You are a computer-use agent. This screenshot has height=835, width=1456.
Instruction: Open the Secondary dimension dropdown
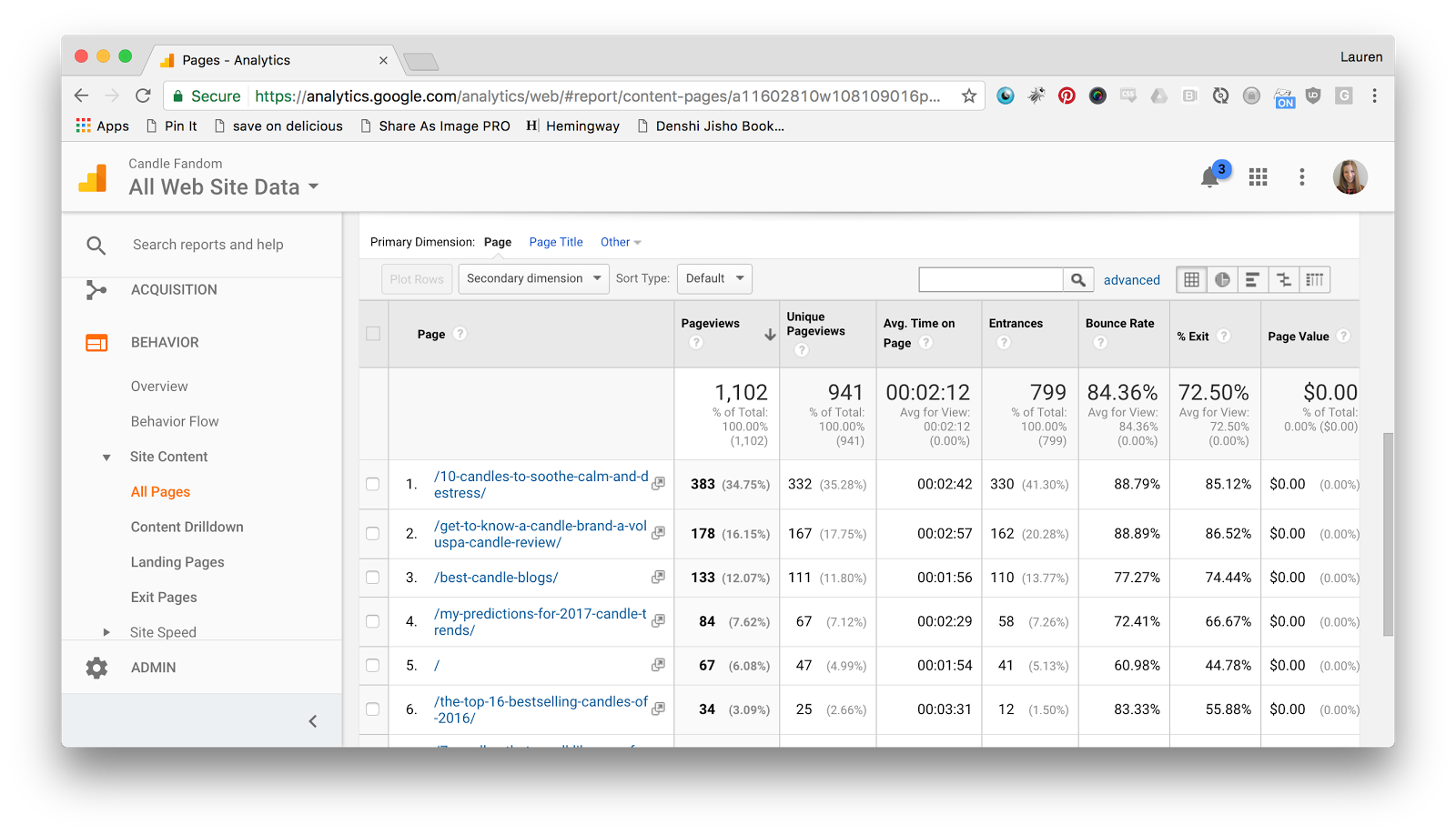pyautogui.click(x=533, y=278)
